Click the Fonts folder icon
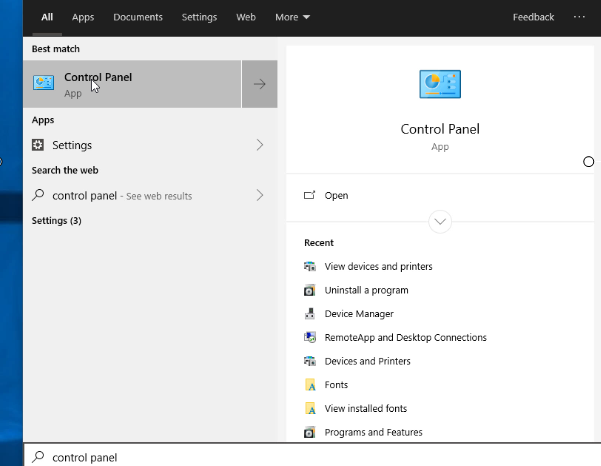Screen dimensions: 601x466 point(310,385)
